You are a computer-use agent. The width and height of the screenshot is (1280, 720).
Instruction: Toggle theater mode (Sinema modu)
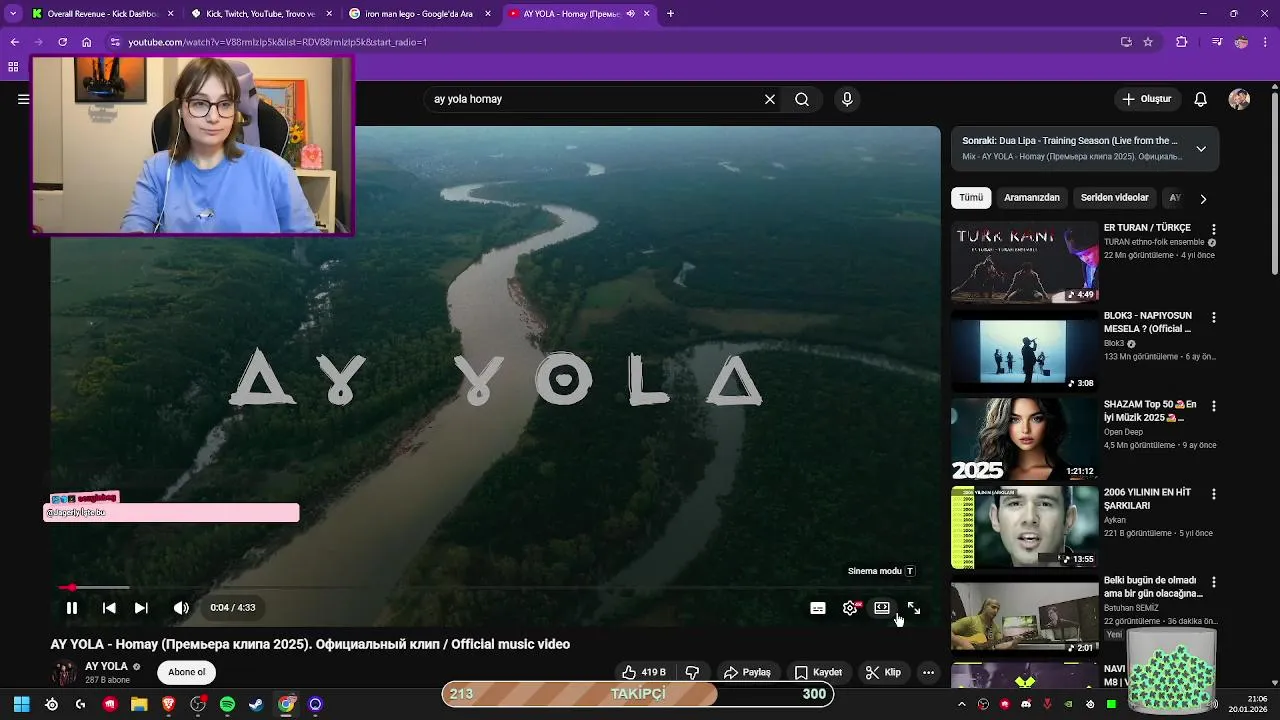coord(882,608)
